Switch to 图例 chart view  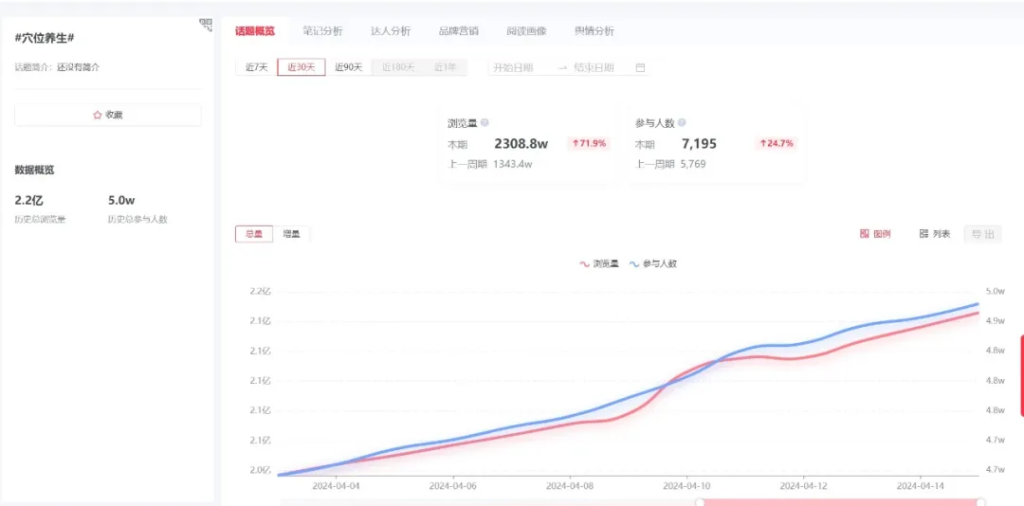point(875,234)
